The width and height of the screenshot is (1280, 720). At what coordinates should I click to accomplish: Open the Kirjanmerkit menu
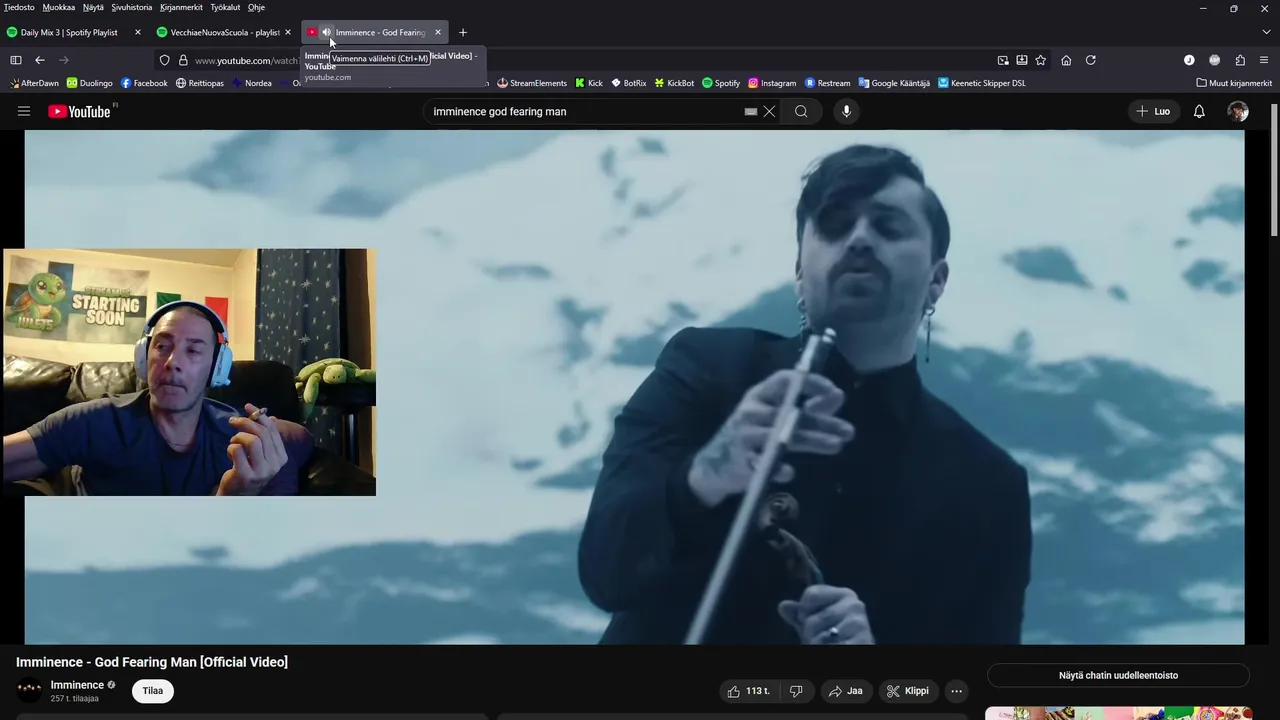(181, 7)
